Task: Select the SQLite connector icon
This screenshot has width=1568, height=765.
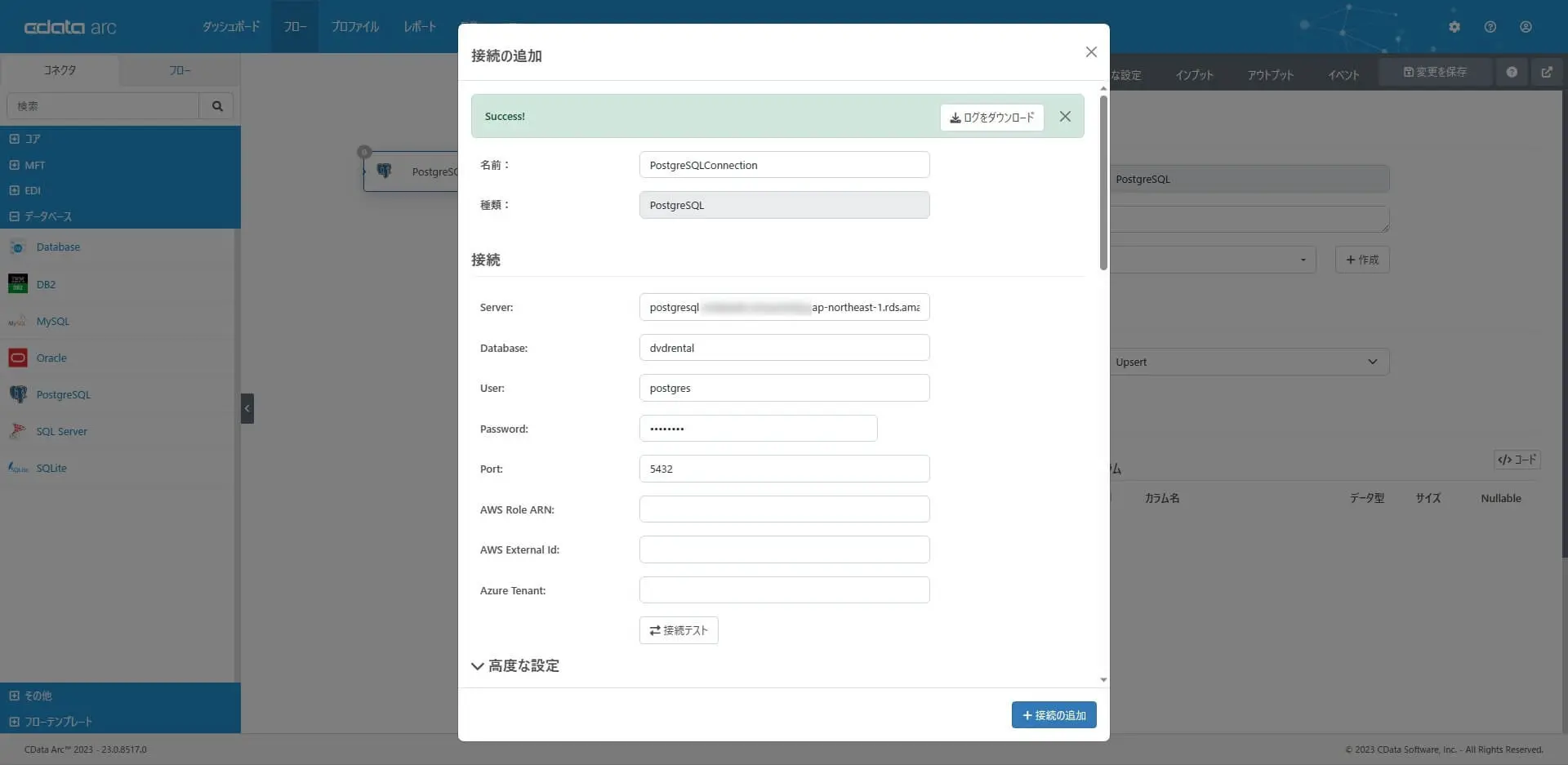Action: coord(18,468)
